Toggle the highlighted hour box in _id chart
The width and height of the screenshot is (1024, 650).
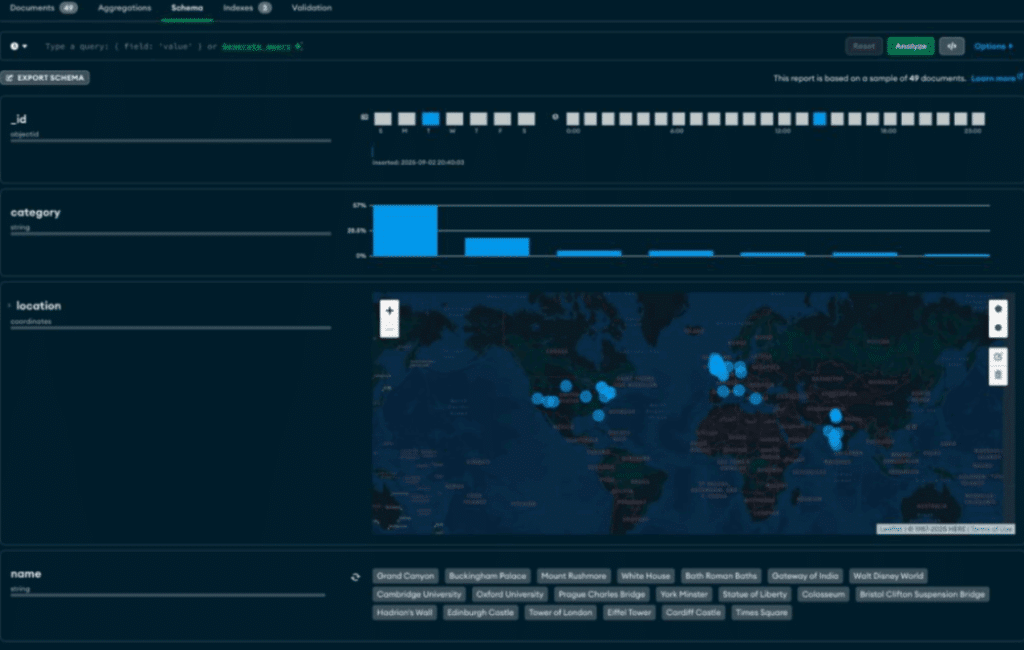(x=819, y=118)
